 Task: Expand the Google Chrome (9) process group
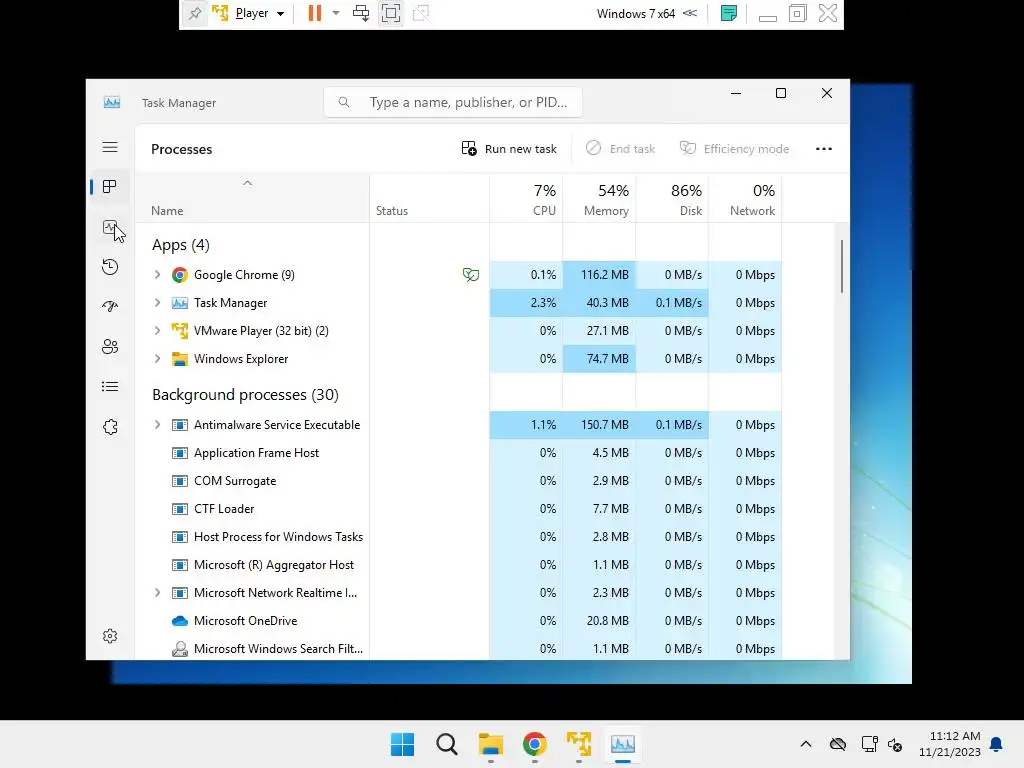point(157,275)
